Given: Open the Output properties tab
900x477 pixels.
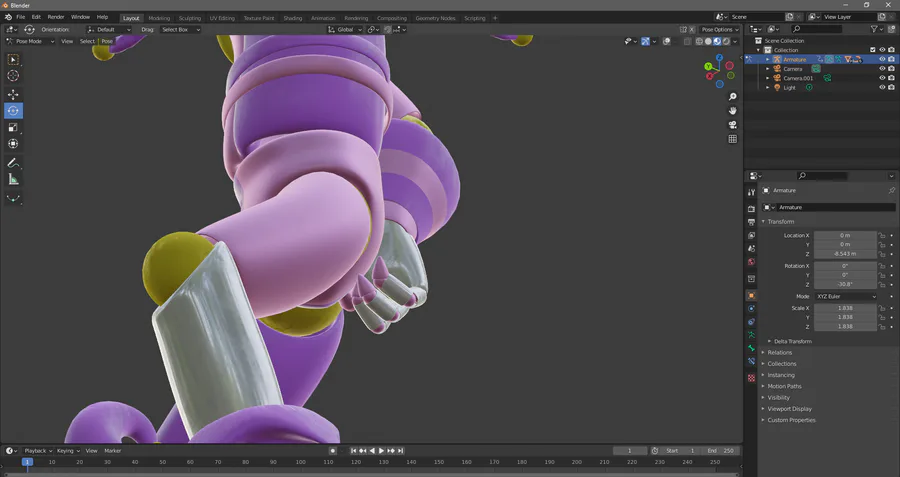Looking at the screenshot, I should (751, 222).
